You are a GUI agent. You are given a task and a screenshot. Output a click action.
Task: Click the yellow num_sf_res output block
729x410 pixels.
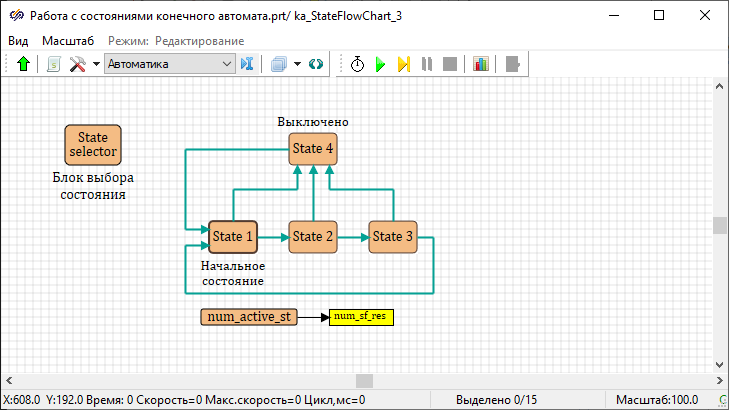pos(359,317)
